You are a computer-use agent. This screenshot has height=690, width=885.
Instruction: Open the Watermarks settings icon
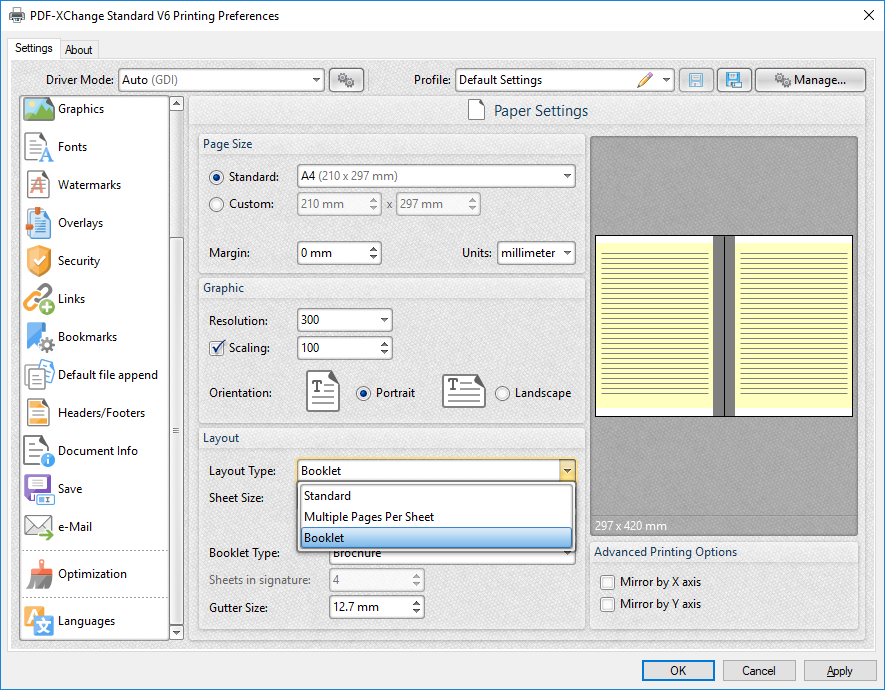[x=38, y=185]
